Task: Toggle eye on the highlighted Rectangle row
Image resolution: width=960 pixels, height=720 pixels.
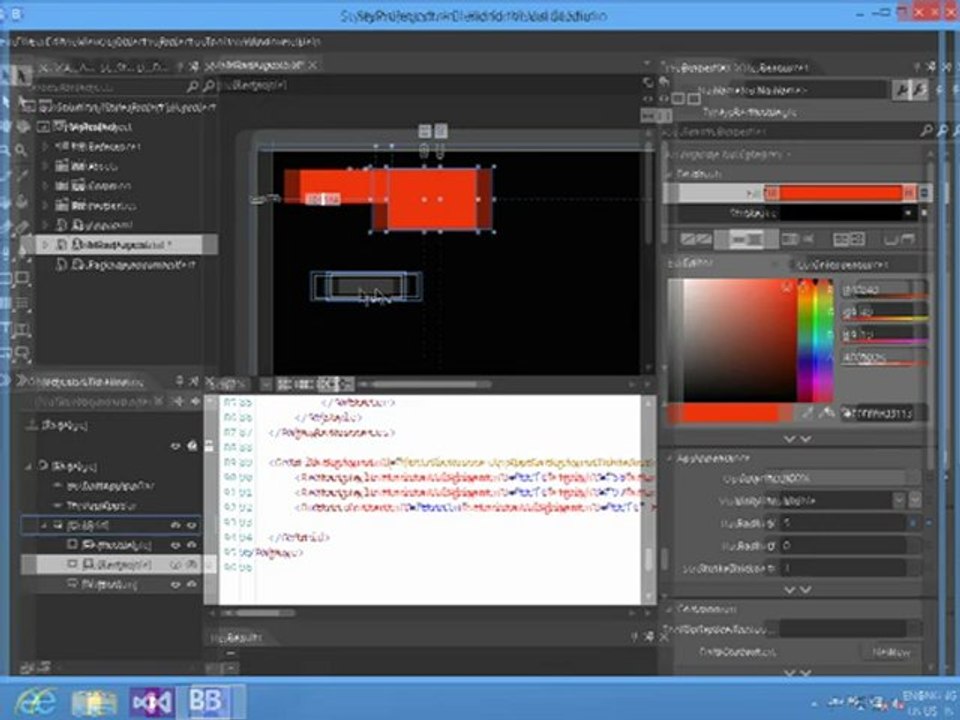Action: click(x=176, y=564)
